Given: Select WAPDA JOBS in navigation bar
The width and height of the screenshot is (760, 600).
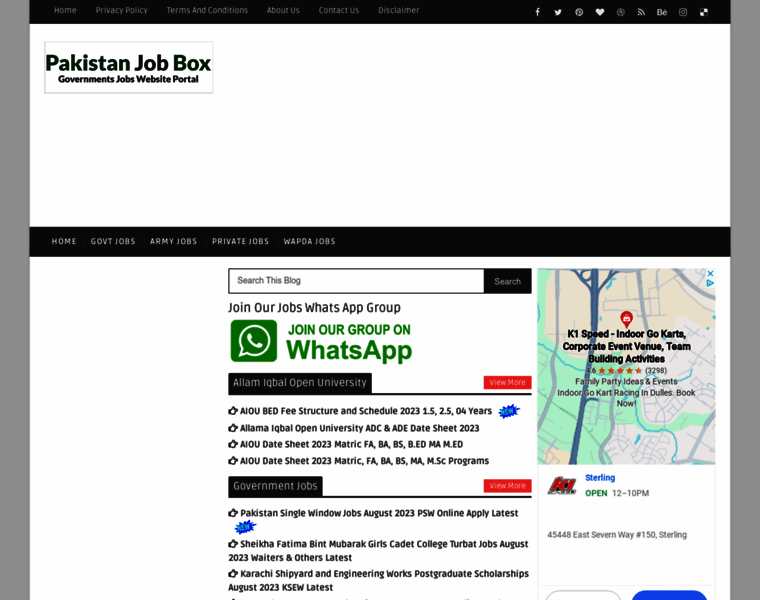Looking at the screenshot, I should point(309,241).
